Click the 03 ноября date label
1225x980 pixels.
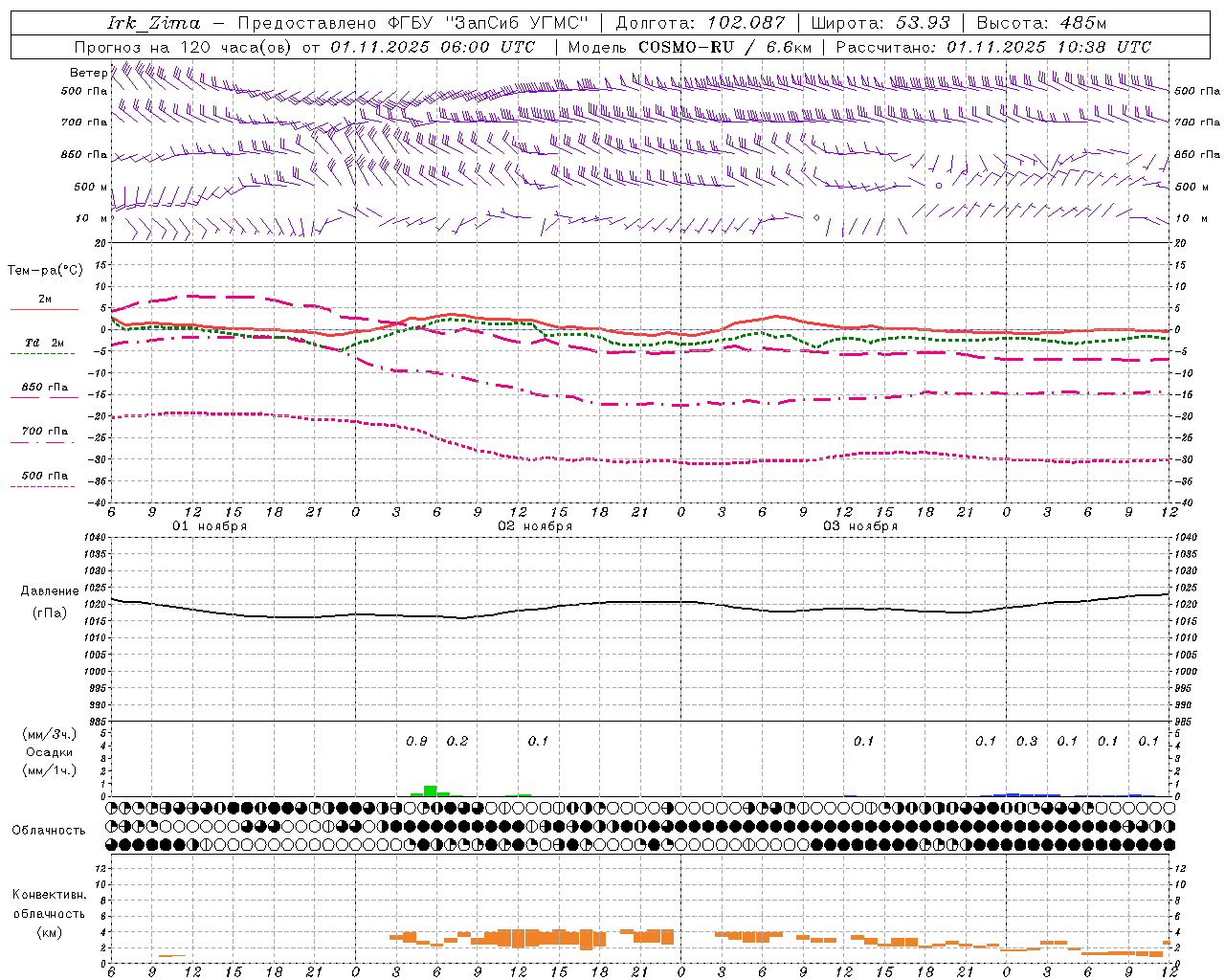tap(860, 526)
